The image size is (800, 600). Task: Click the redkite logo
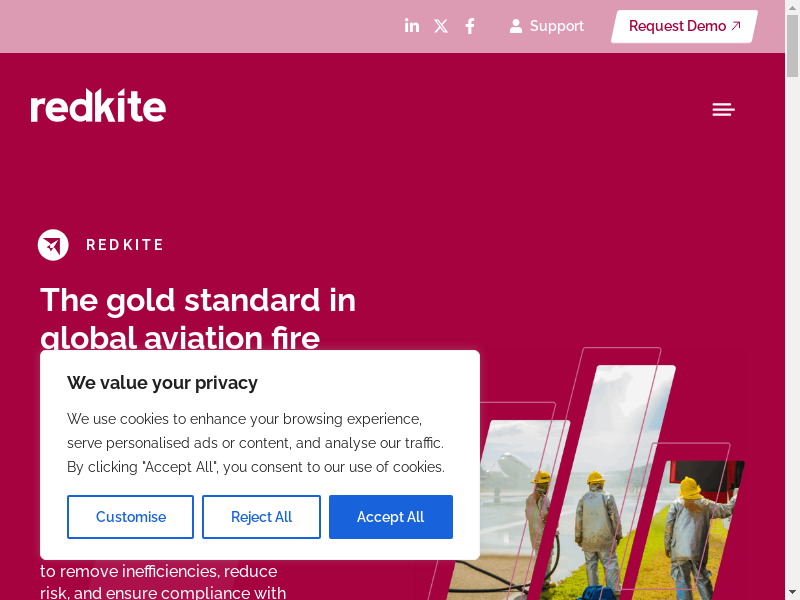pyautogui.click(x=98, y=106)
